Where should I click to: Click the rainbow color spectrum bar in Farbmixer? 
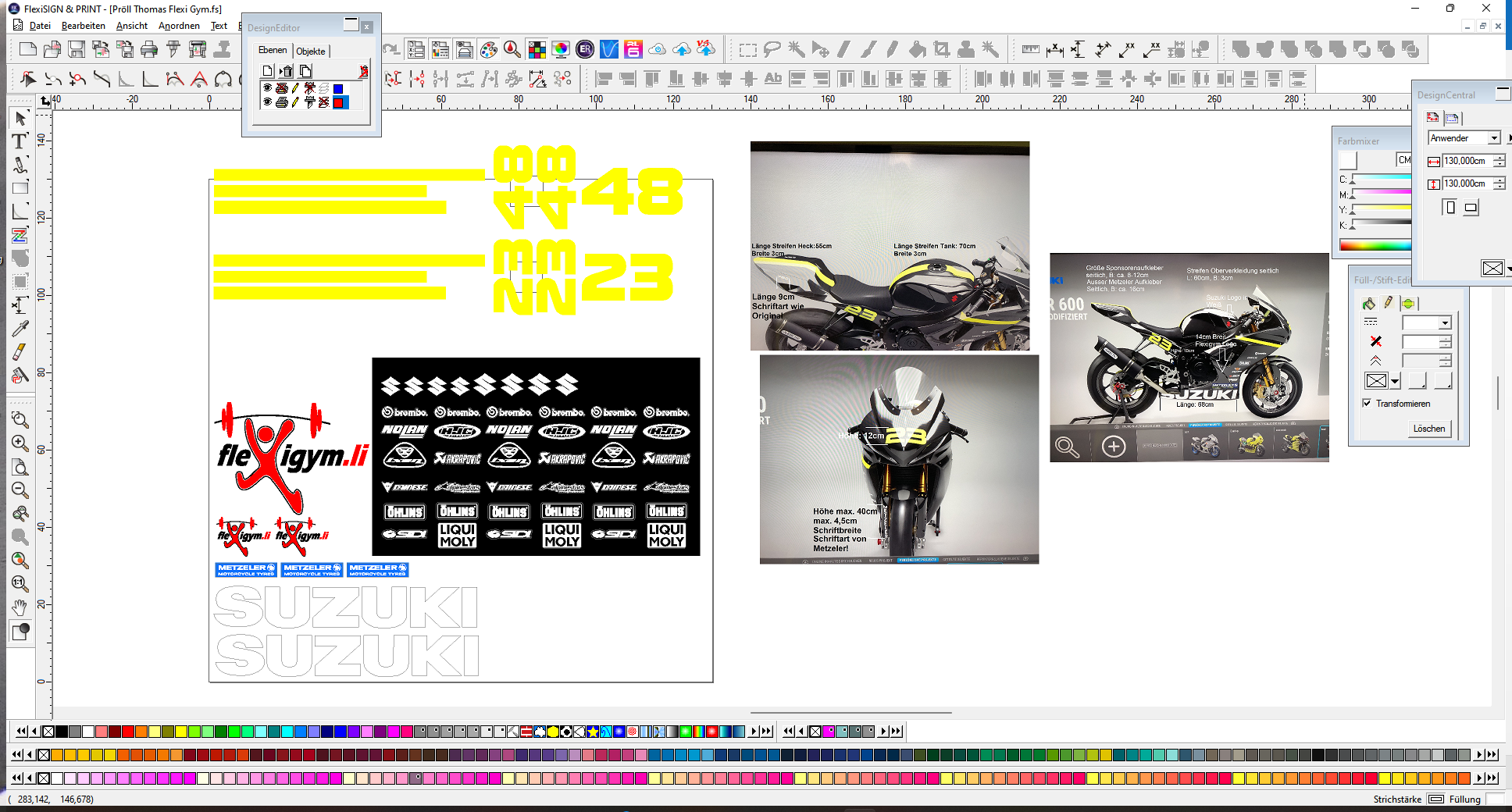(1375, 245)
